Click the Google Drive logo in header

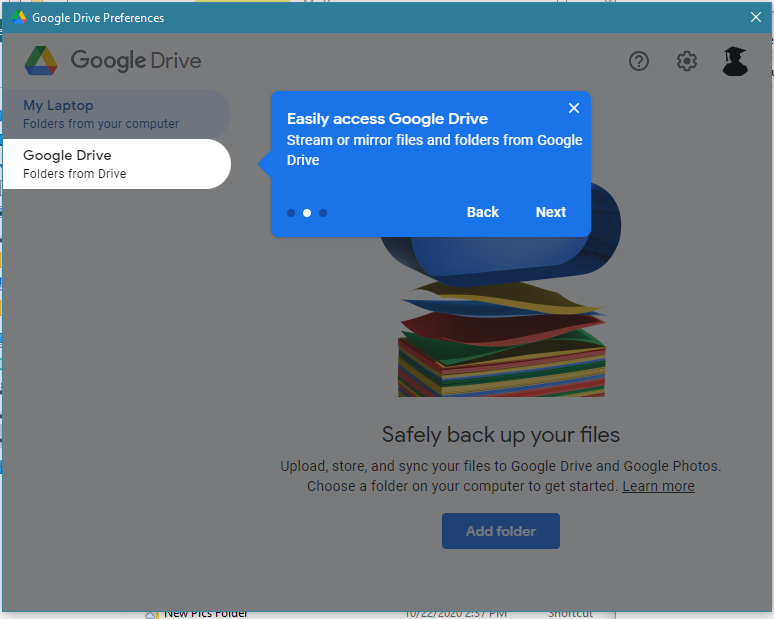tap(113, 61)
